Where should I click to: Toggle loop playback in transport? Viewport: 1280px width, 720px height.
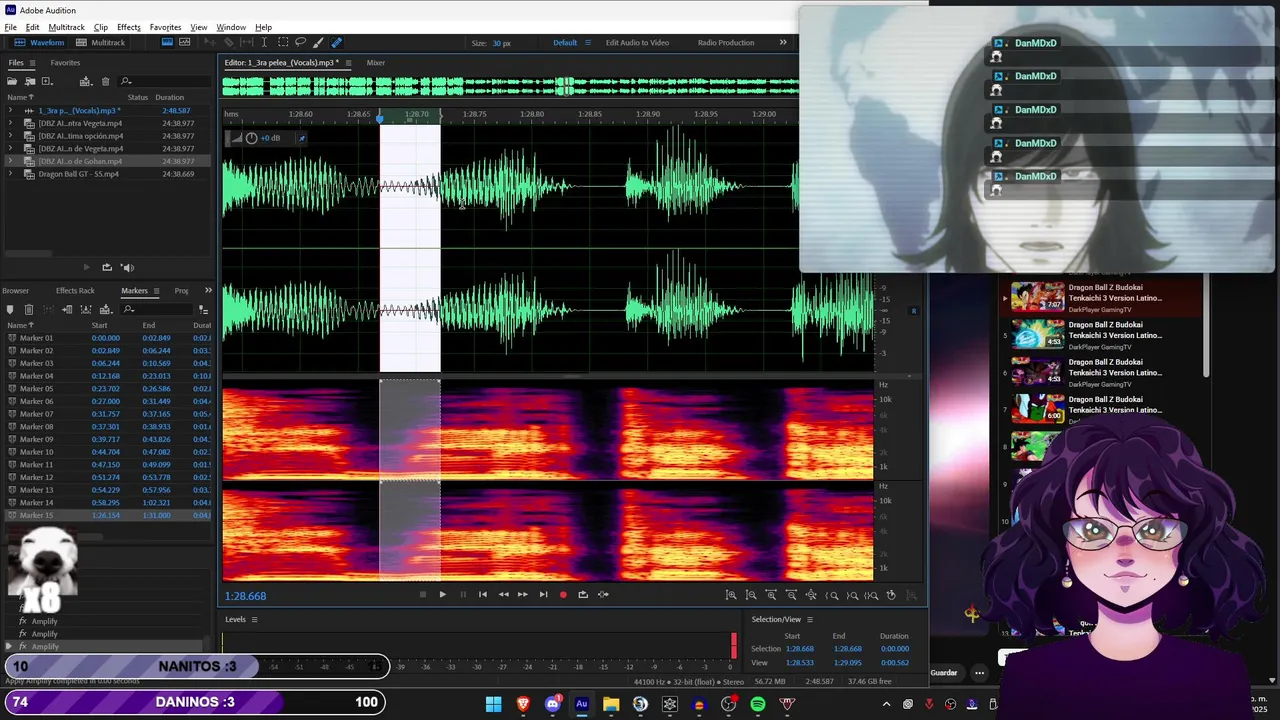pos(583,594)
